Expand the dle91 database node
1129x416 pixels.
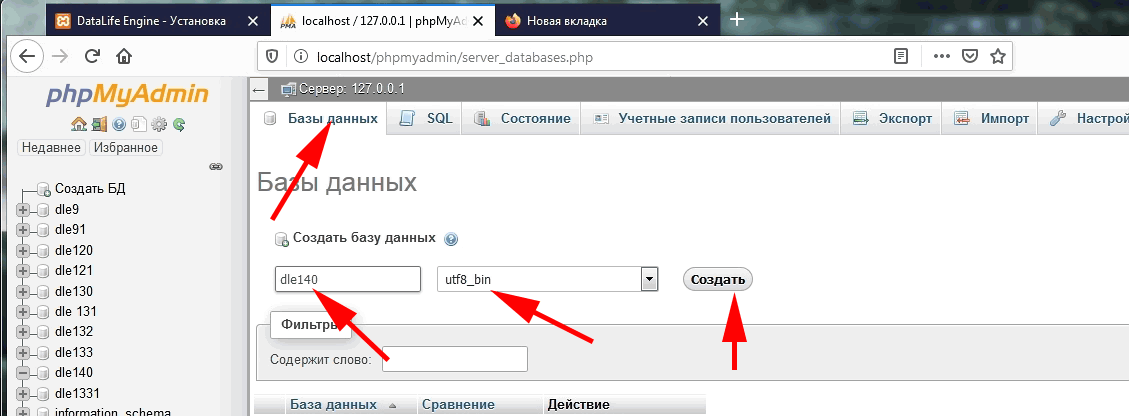click(23, 230)
